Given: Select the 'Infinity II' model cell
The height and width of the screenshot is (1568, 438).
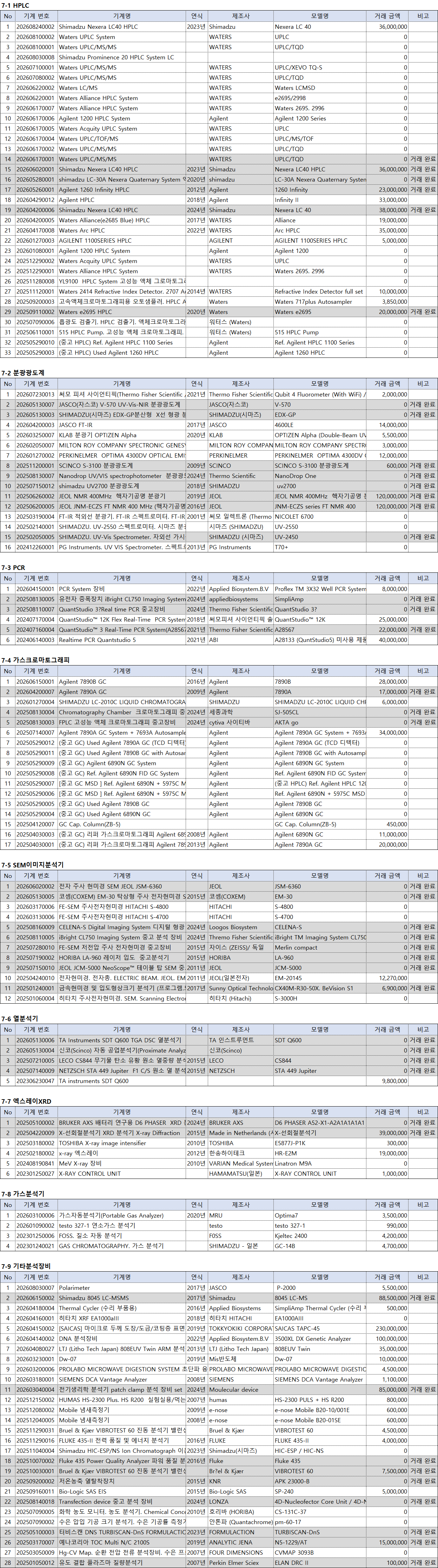Looking at the screenshot, I should pyautogui.click(x=319, y=200).
